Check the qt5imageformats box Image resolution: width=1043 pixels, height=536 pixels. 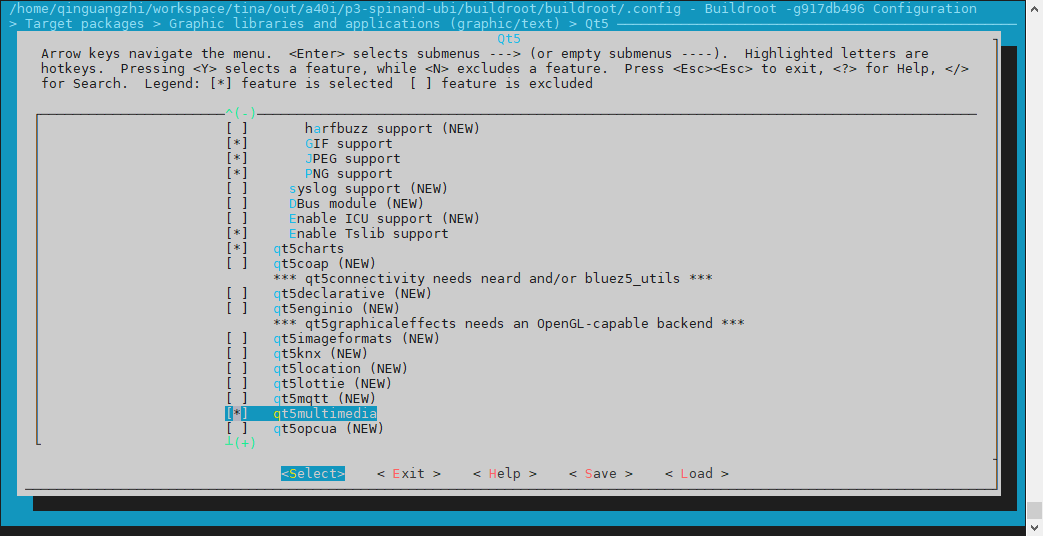[x=237, y=338]
